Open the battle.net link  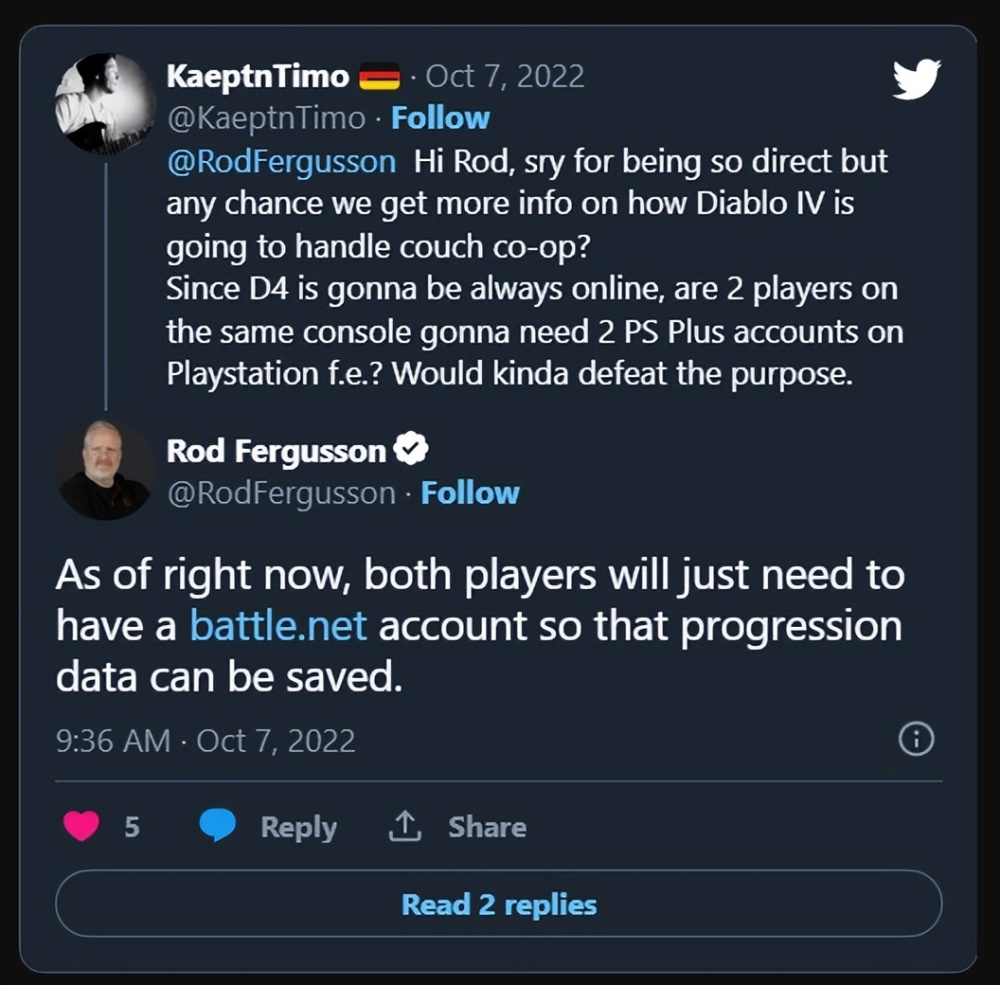[278, 626]
